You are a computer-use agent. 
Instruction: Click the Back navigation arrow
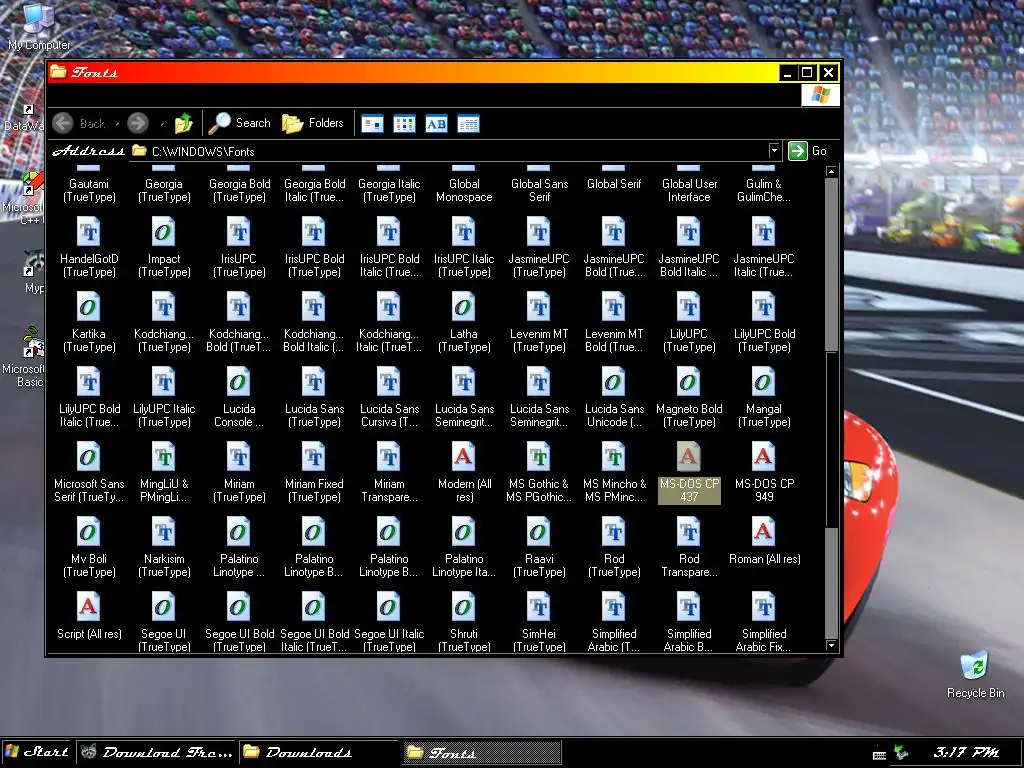tap(63, 123)
